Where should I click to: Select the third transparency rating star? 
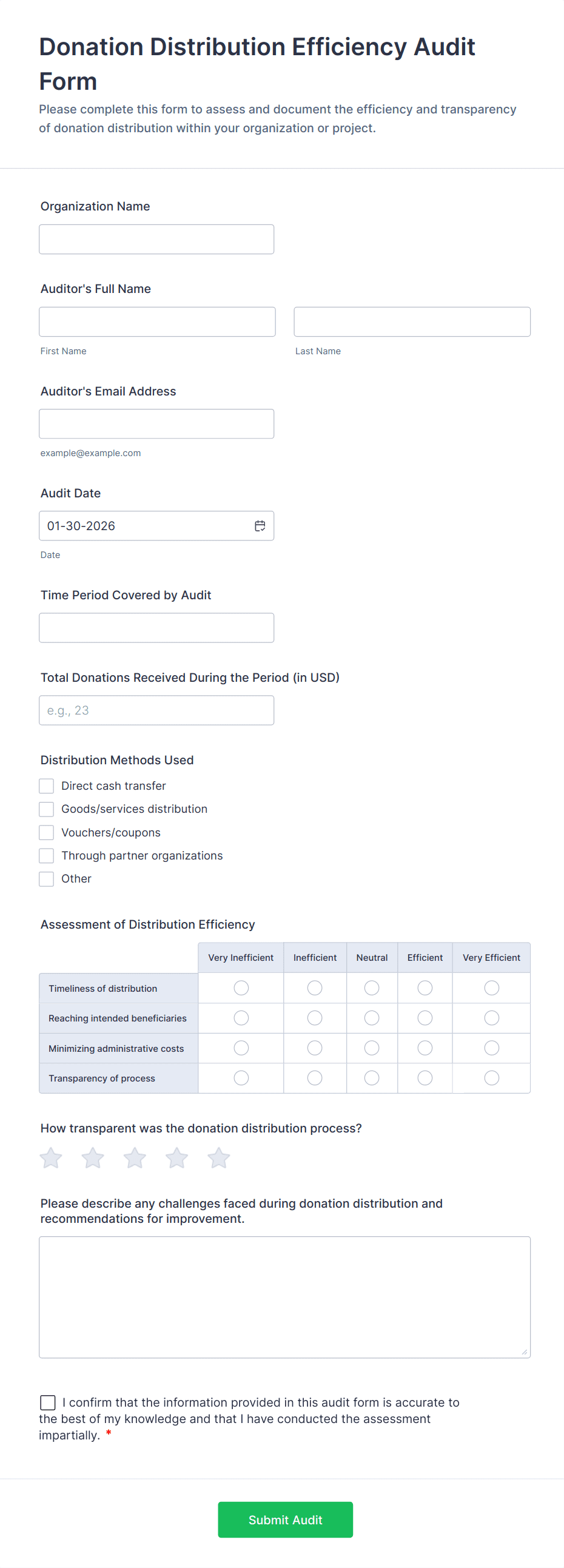(x=135, y=1157)
